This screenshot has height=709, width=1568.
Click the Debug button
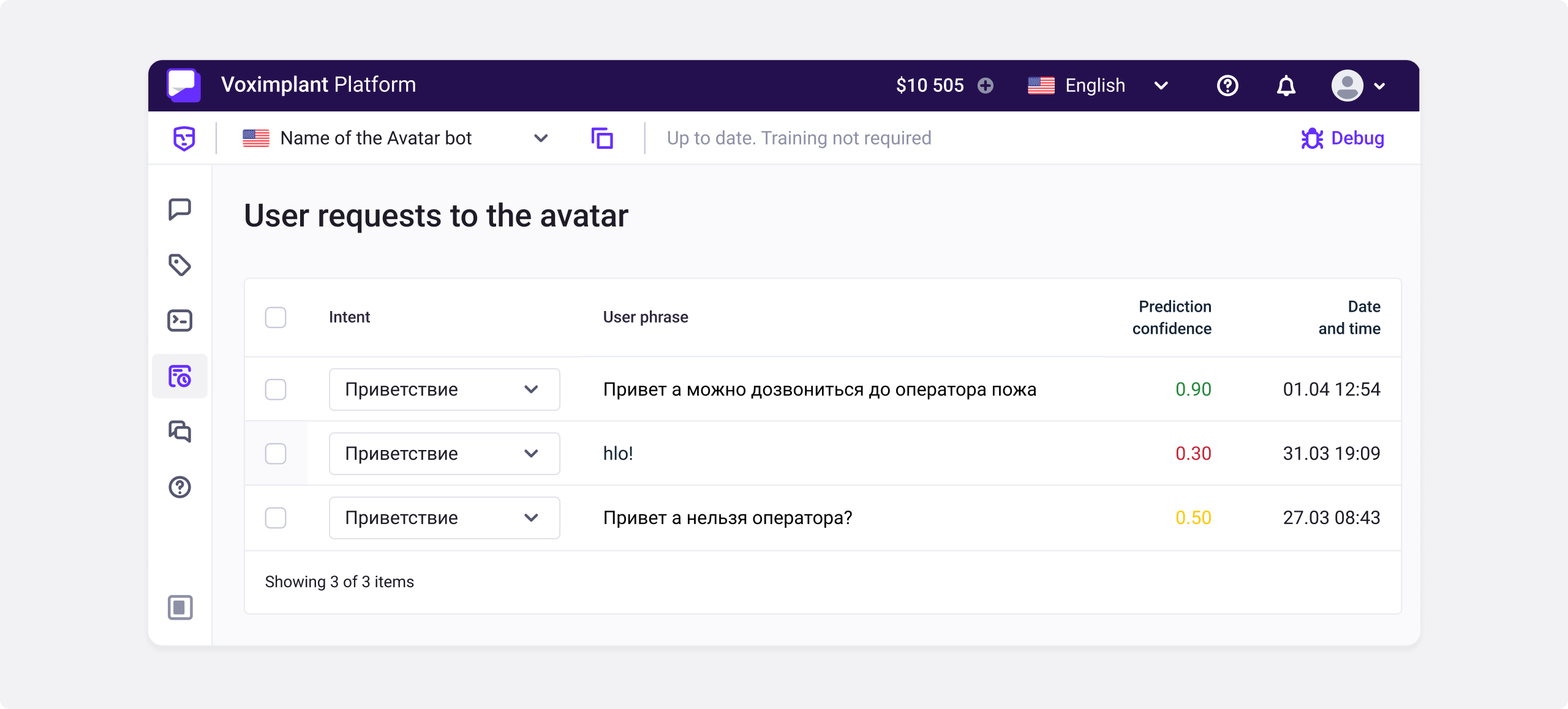point(1342,138)
